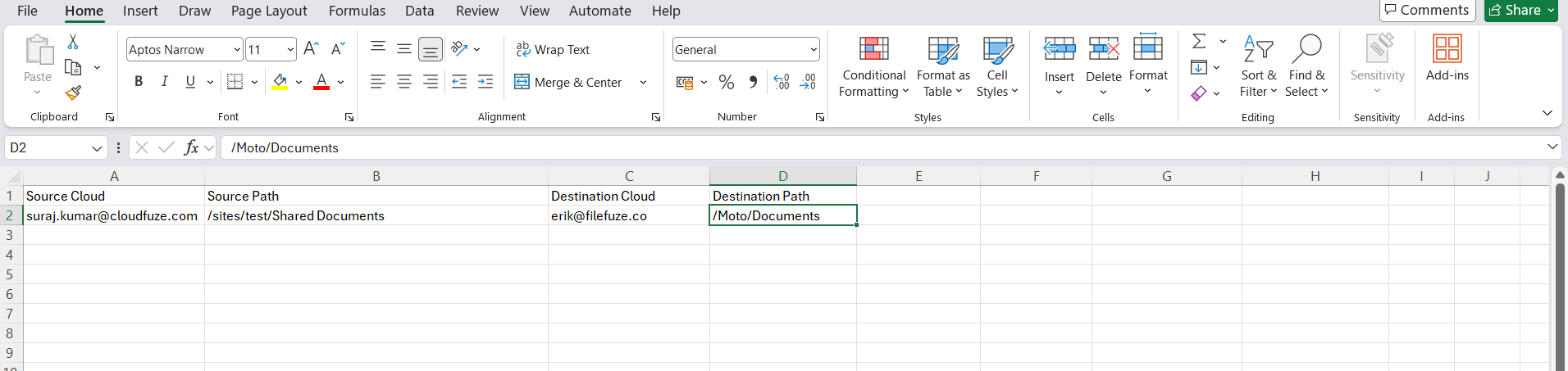Apply borders using the Borders icon
Image resolution: width=1568 pixels, height=371 pixels.
coord(235,82)
